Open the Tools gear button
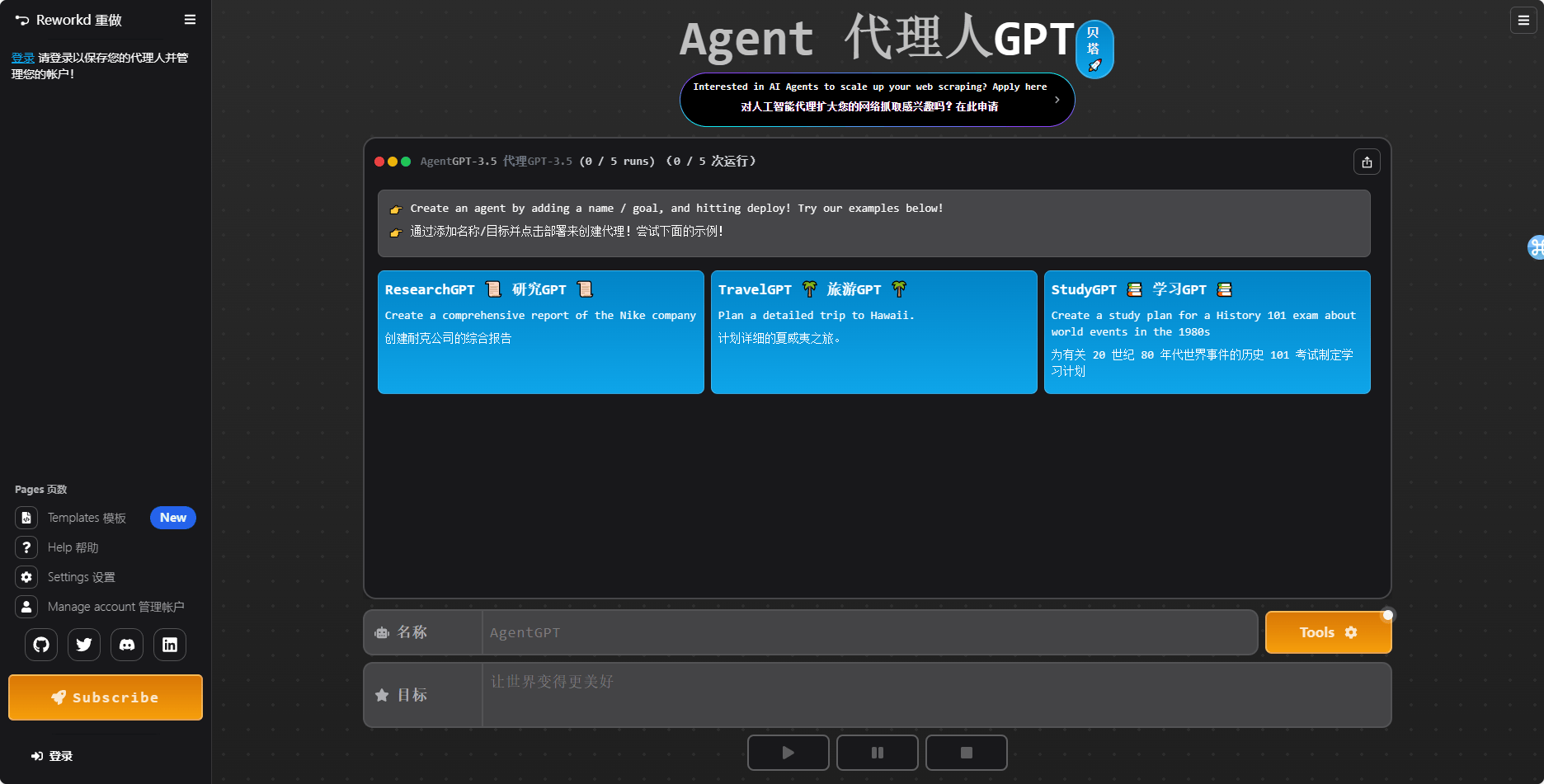The width and height of the screenshot is (1544, 784). coord(1328,632)
